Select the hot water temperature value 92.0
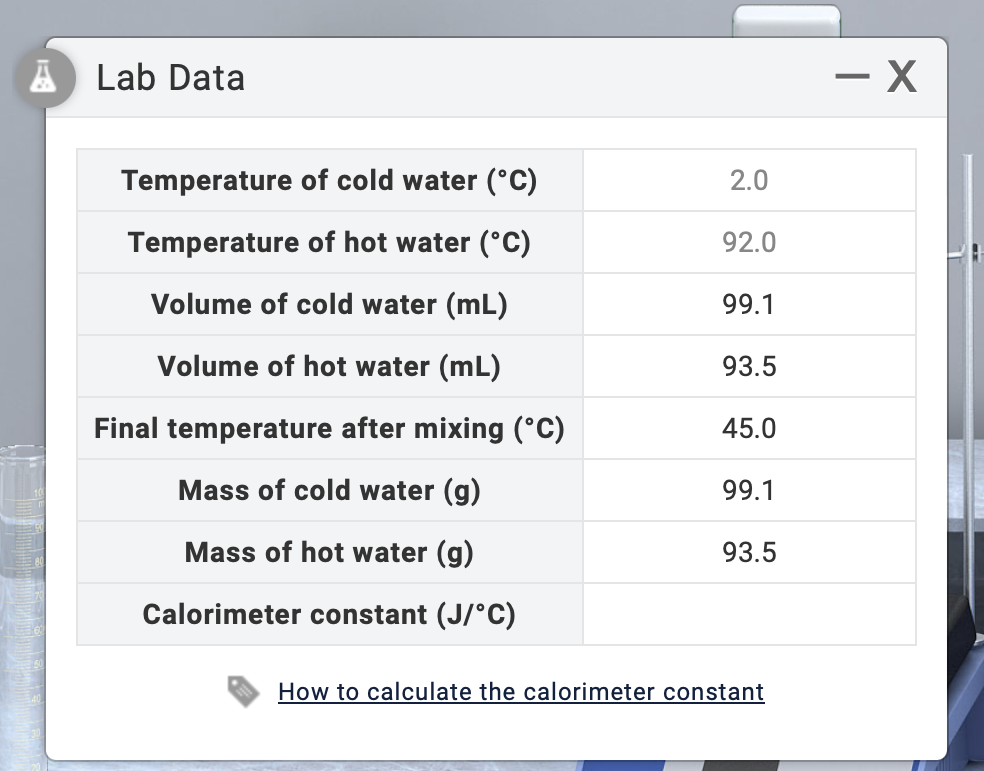984x771 pixels. (x=749, y=242)
